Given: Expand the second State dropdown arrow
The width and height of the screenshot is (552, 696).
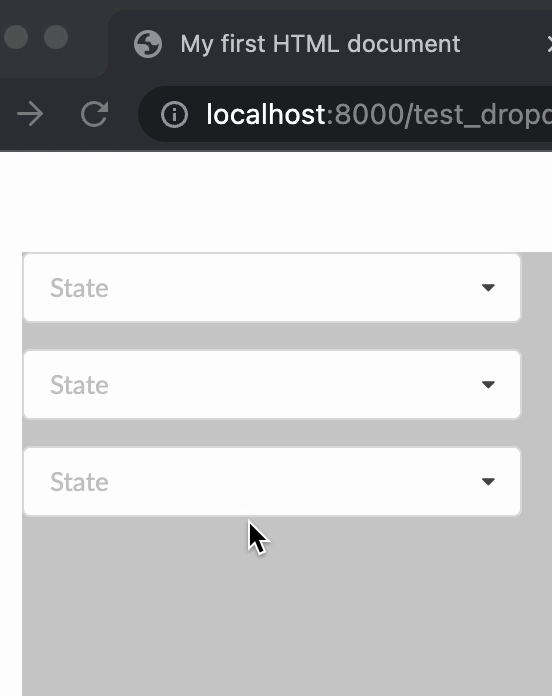Looking at the screenshot, I should click(x=488, y=384).
